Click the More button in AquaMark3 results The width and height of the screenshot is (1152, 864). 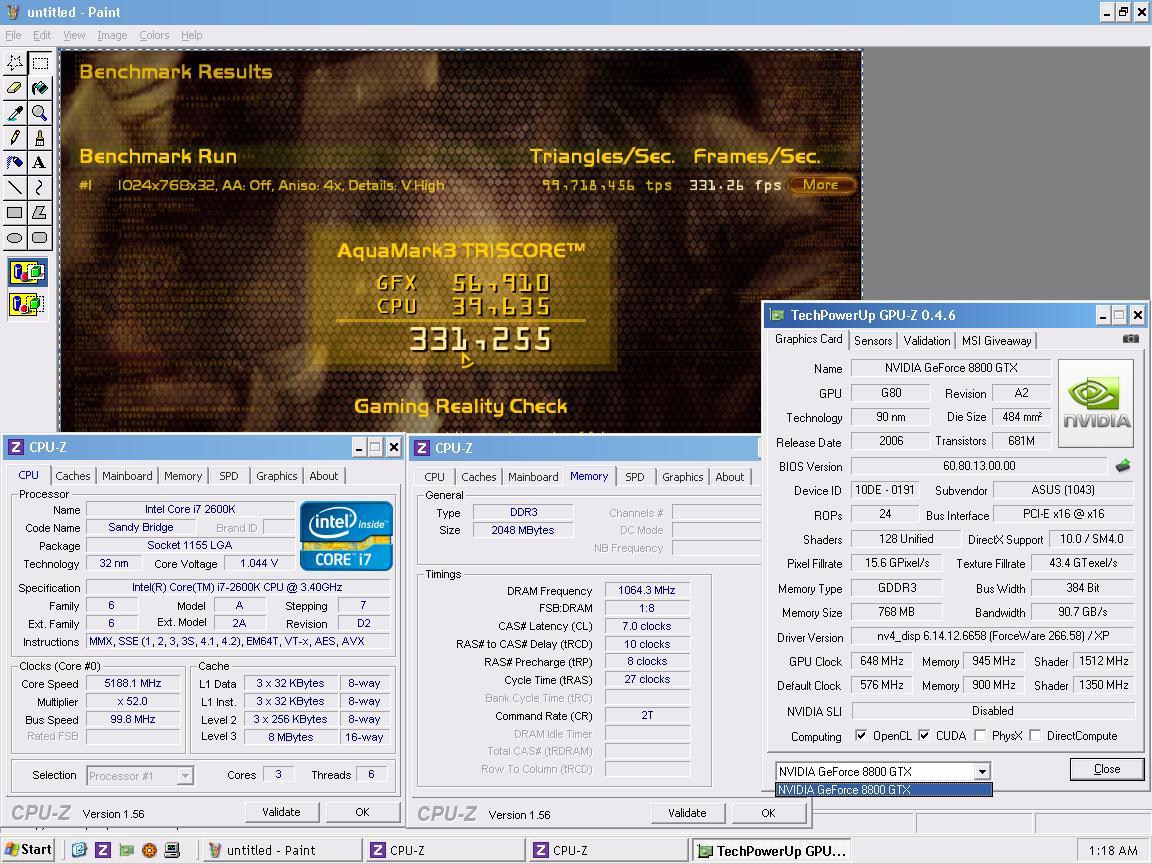click(821, 185)
